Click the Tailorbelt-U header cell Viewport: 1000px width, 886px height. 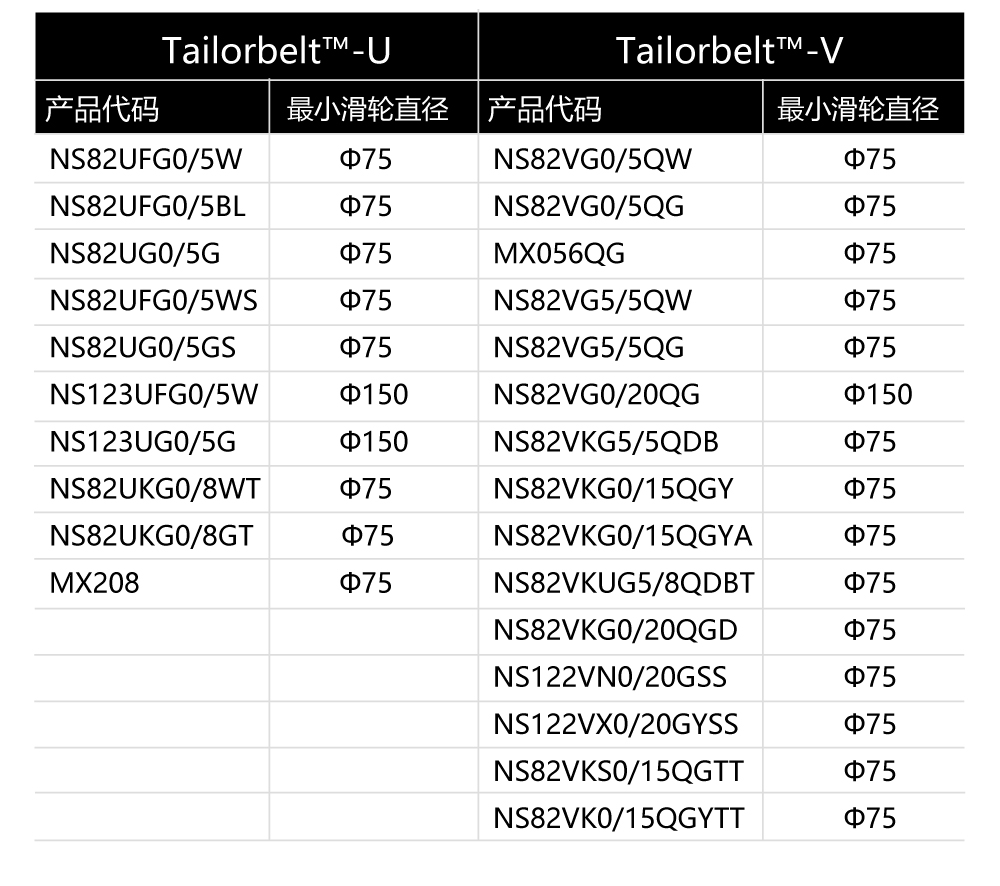point(256,47)
